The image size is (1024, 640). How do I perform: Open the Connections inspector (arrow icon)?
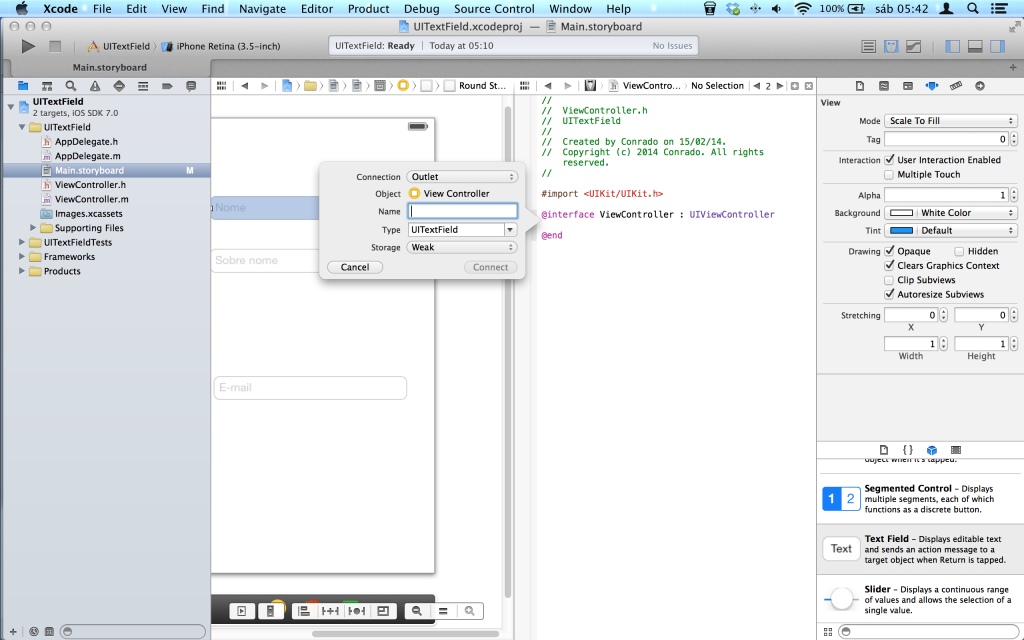coord(979,86)
